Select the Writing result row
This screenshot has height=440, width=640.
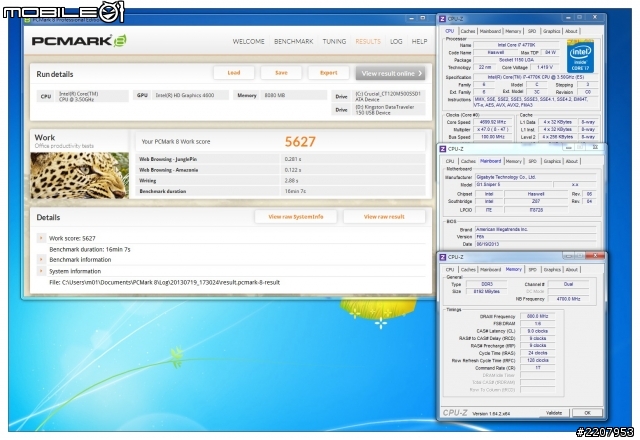tap(280, 180)
